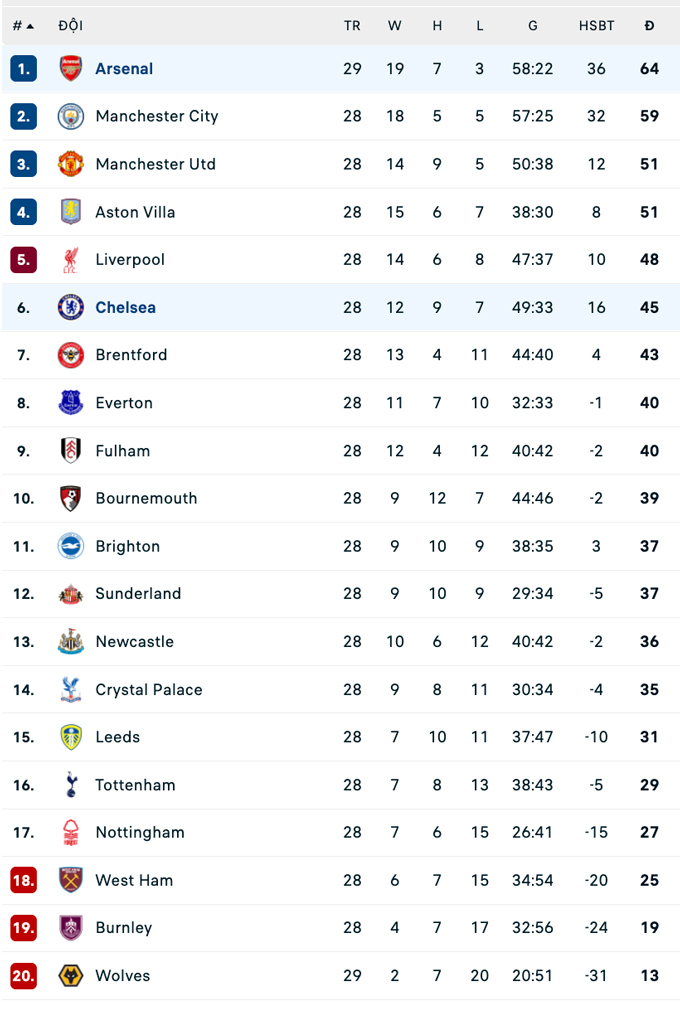
Task: Click the Newcastle club crest icon
Action: coord(71,642)
